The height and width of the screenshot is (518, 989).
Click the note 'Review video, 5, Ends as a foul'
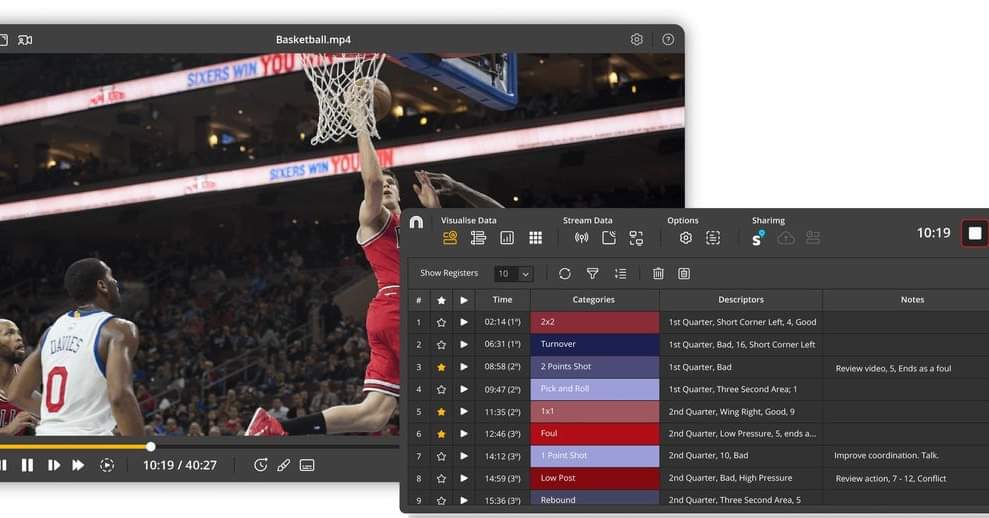[x=893, y=368]
